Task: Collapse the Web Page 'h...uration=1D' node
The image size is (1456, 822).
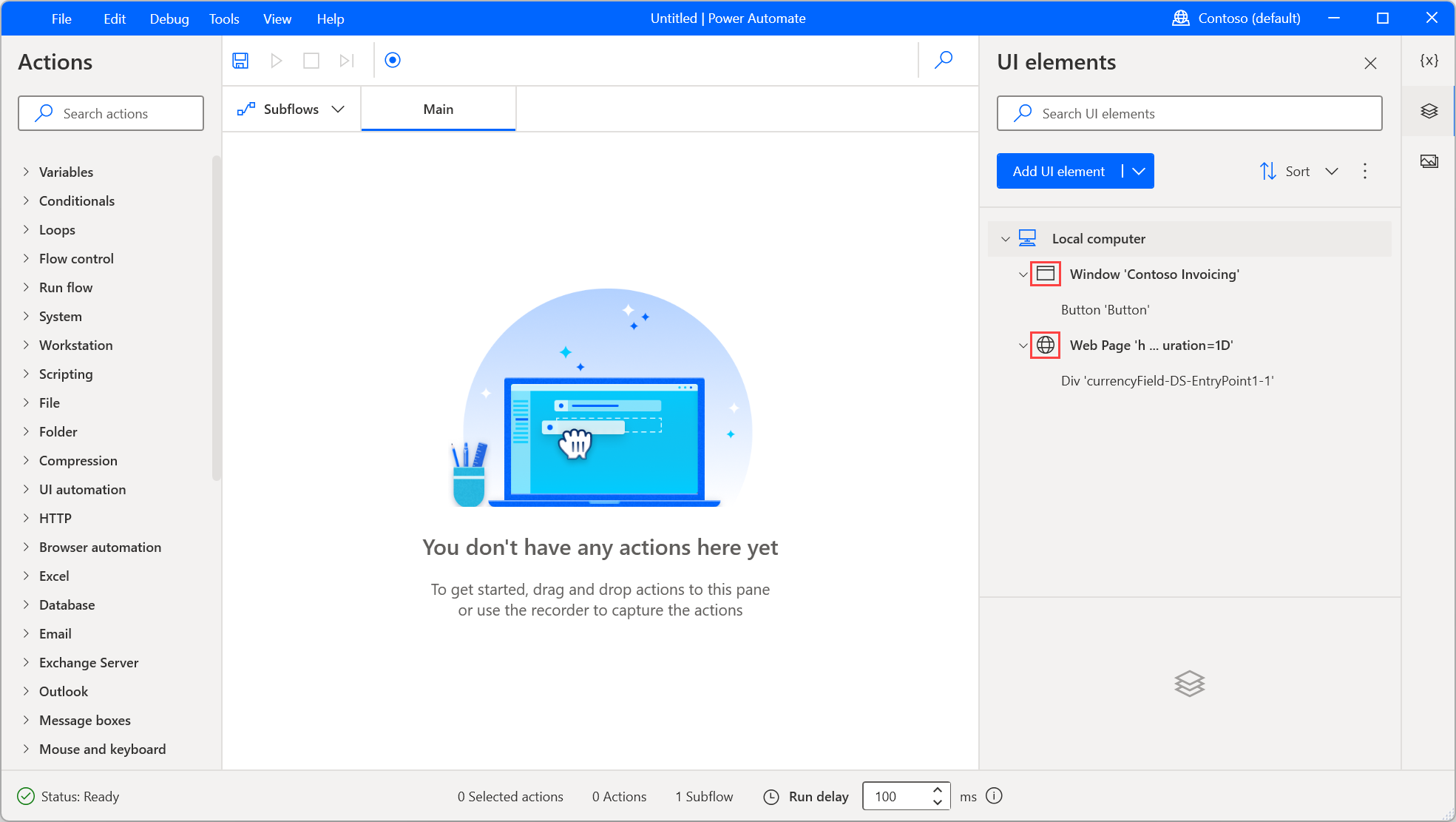Action: tap(1022, 345)
